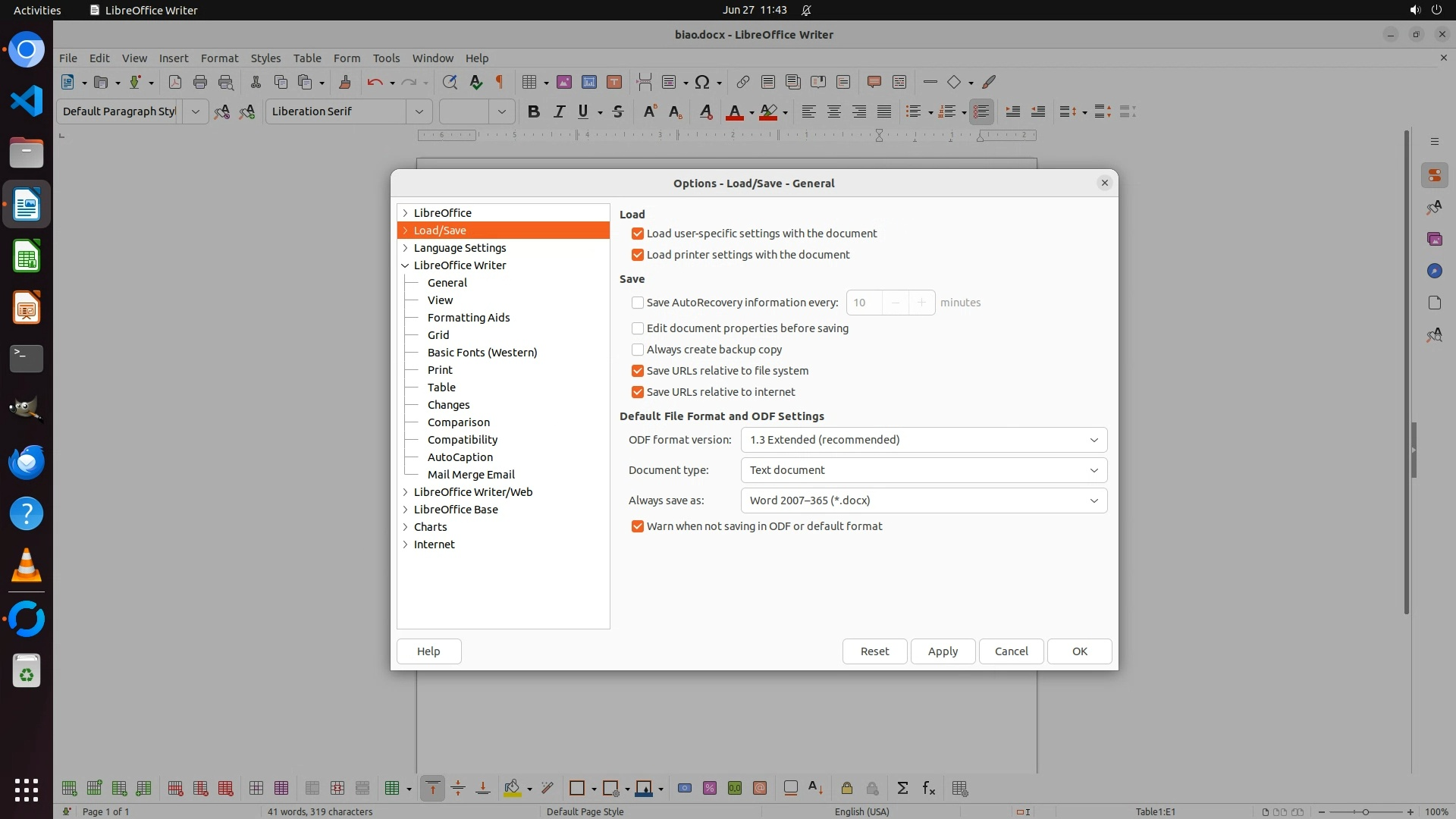
Task: Open the sidebar Gallery panel icon
Action: tap(1434, 239)
